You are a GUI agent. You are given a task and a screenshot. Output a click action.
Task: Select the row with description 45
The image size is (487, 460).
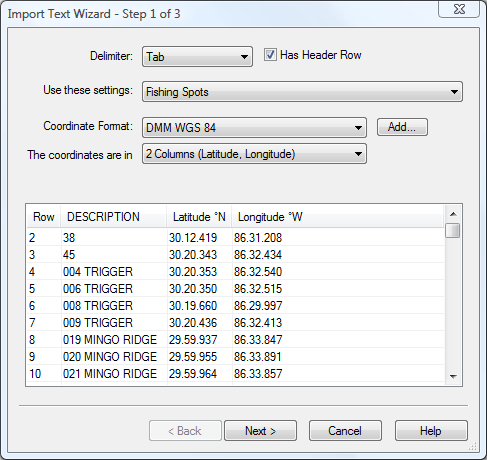coord(235,255)
